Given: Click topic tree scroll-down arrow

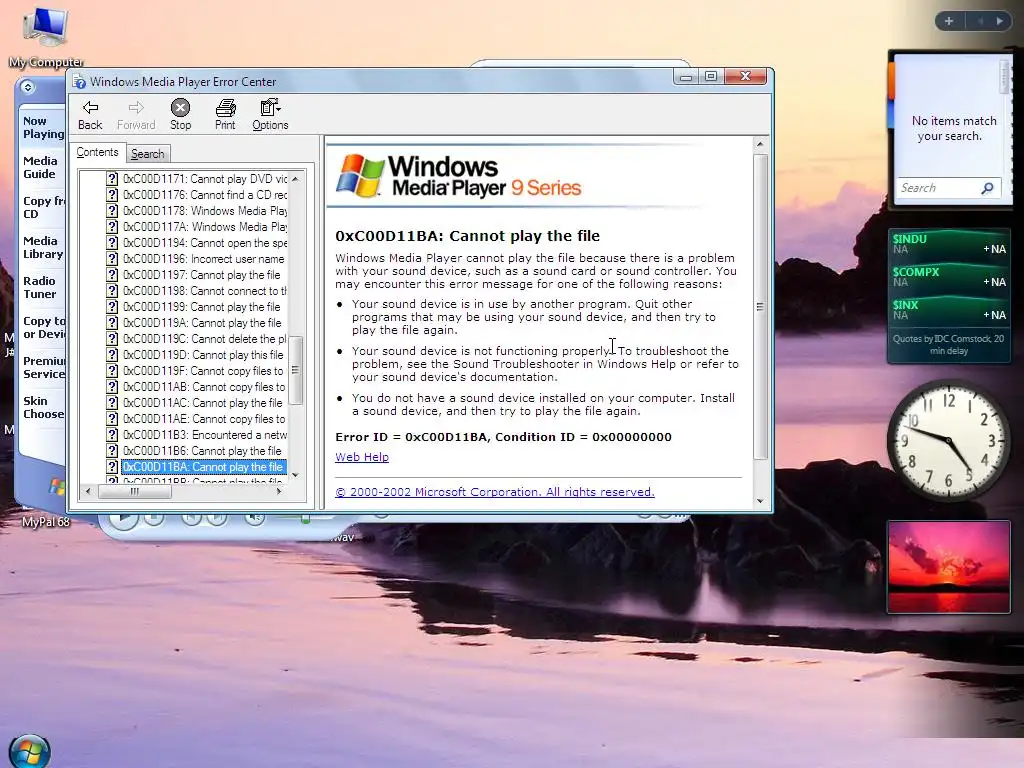Looking at the screenshot, I should click(295, 475).
